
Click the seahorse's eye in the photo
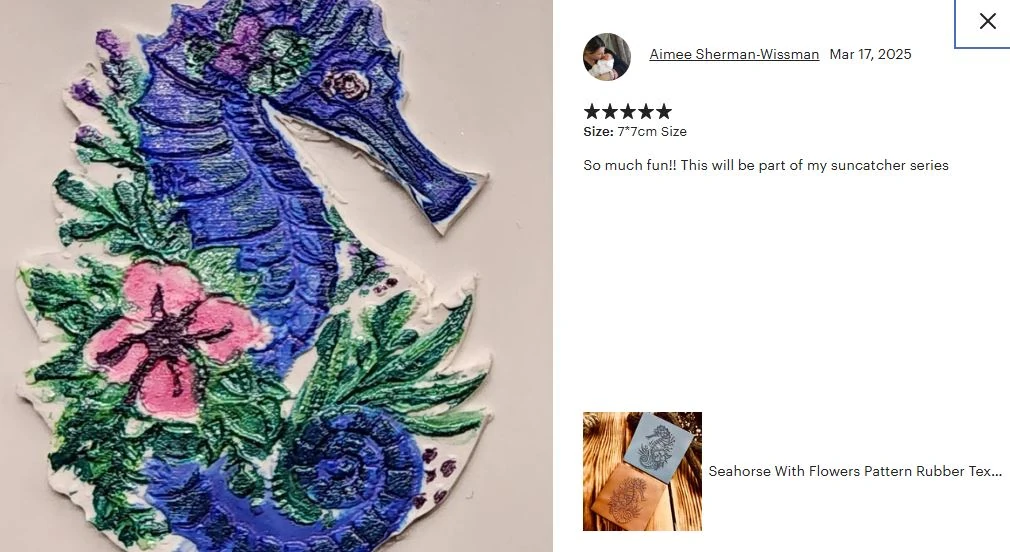(346, 84)
